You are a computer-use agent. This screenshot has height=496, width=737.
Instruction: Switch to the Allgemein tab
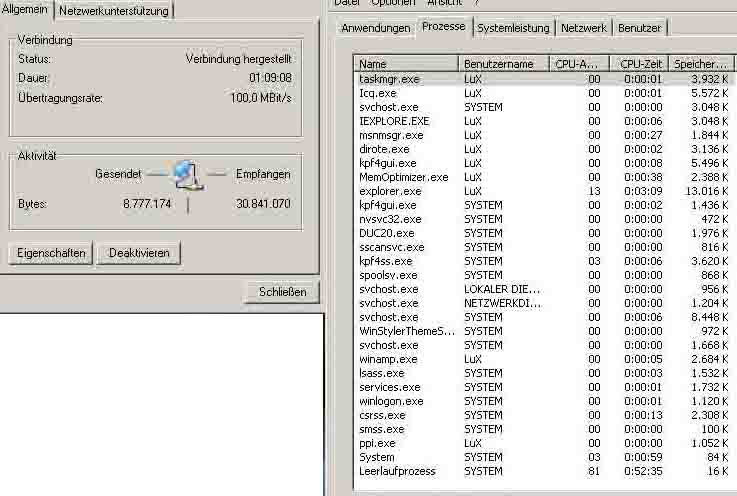pos(25,9)
